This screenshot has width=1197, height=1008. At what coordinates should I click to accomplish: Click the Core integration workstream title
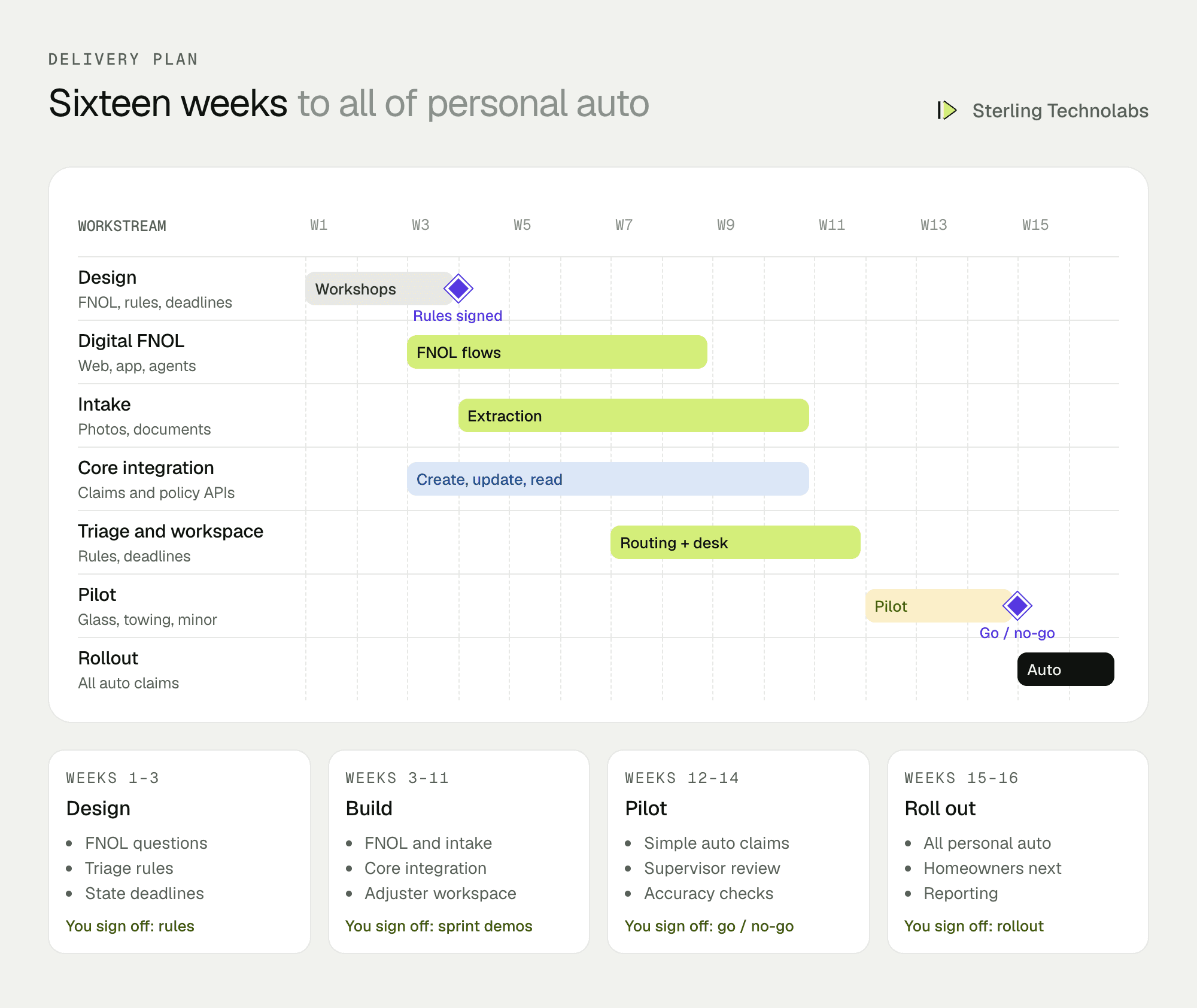(146, 468)
